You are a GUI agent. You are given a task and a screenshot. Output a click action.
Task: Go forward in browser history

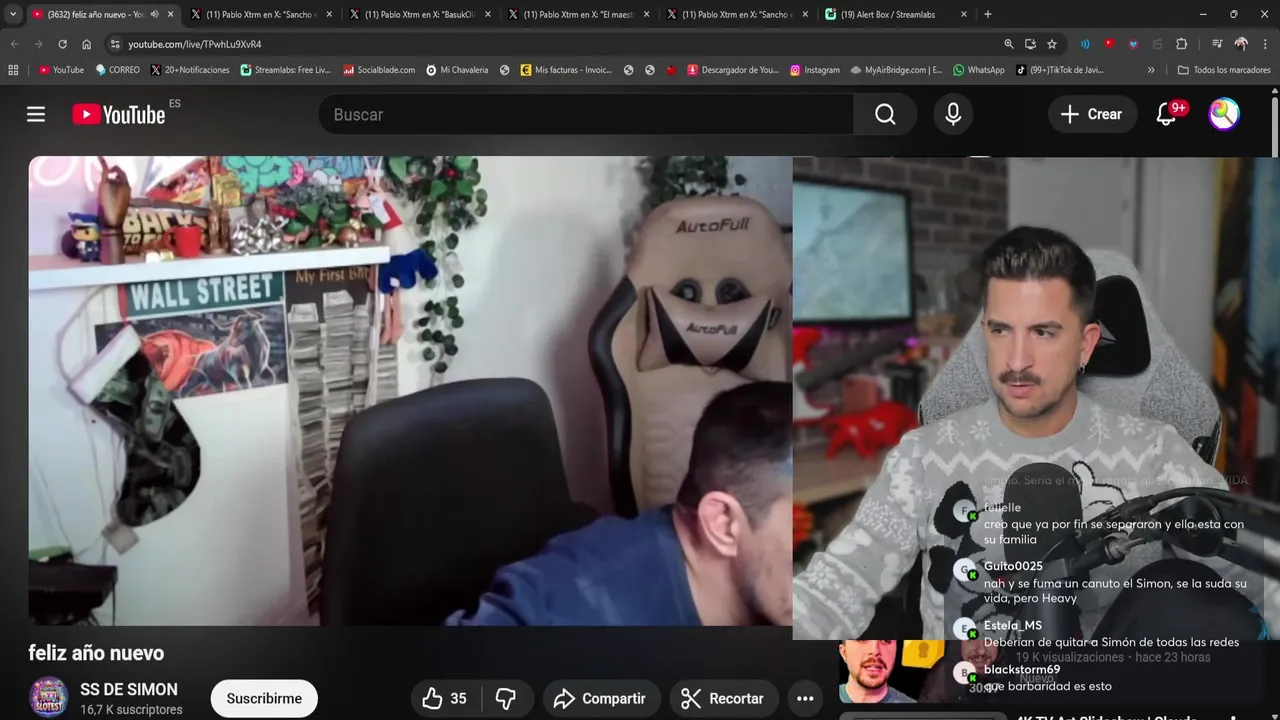click(x=38, y=44)
